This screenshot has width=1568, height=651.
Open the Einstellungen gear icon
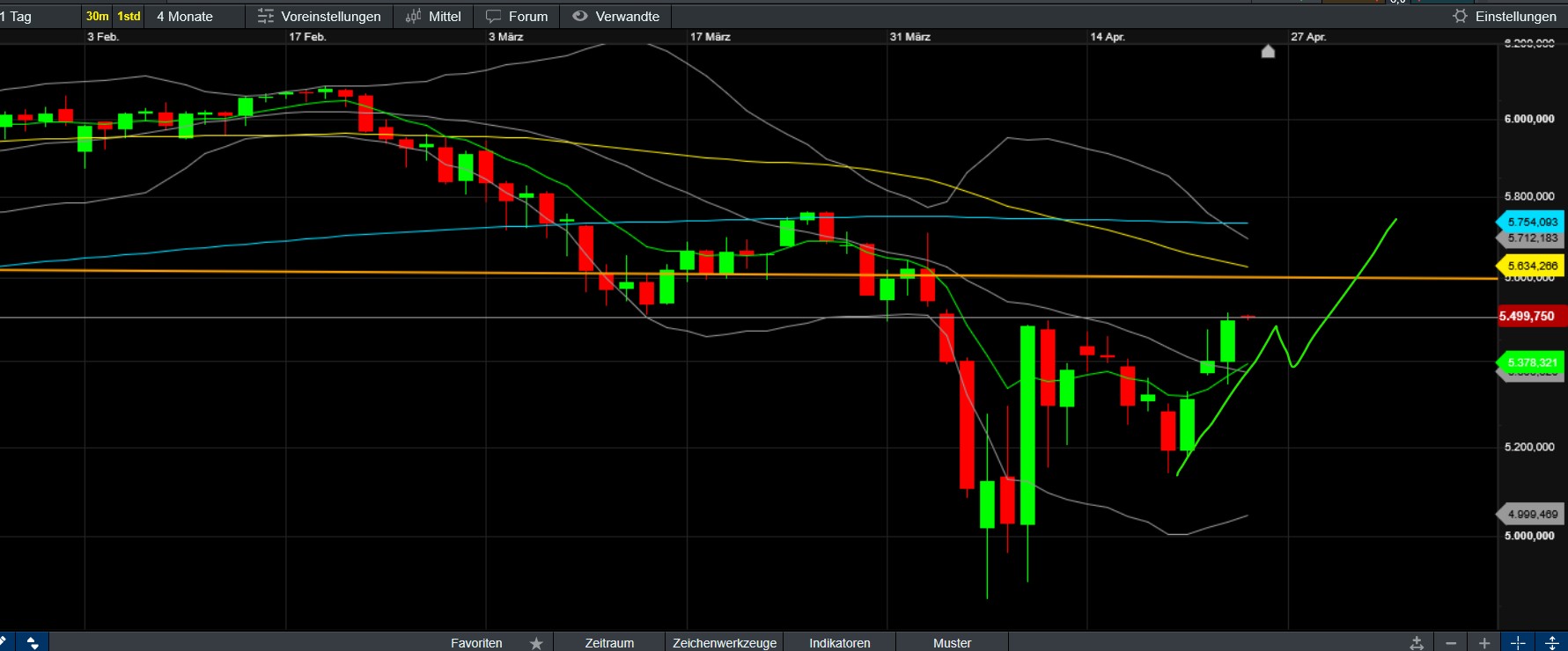(1460, 16)
